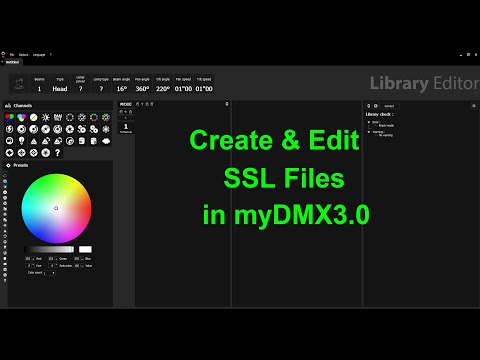This screenshot has height=360, width=480.
Task: Click the fixture image icon beside Beams
Action: pyautogui.click(x=19, y=83)
